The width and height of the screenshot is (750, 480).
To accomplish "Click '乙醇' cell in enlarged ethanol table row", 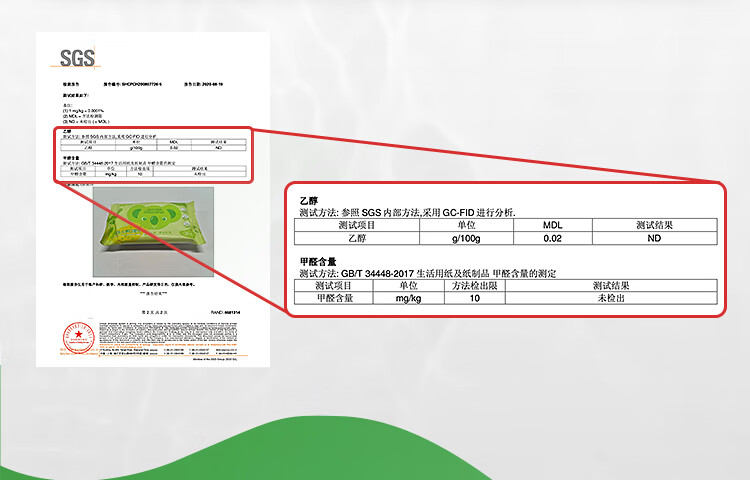I will pyautogui.click(x=357, y=238).
